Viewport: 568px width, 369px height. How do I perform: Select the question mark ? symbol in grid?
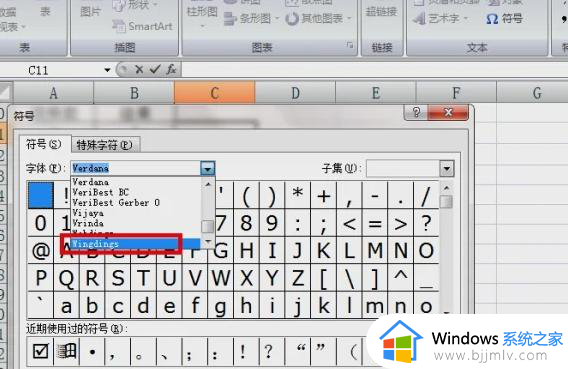(426, 223)
